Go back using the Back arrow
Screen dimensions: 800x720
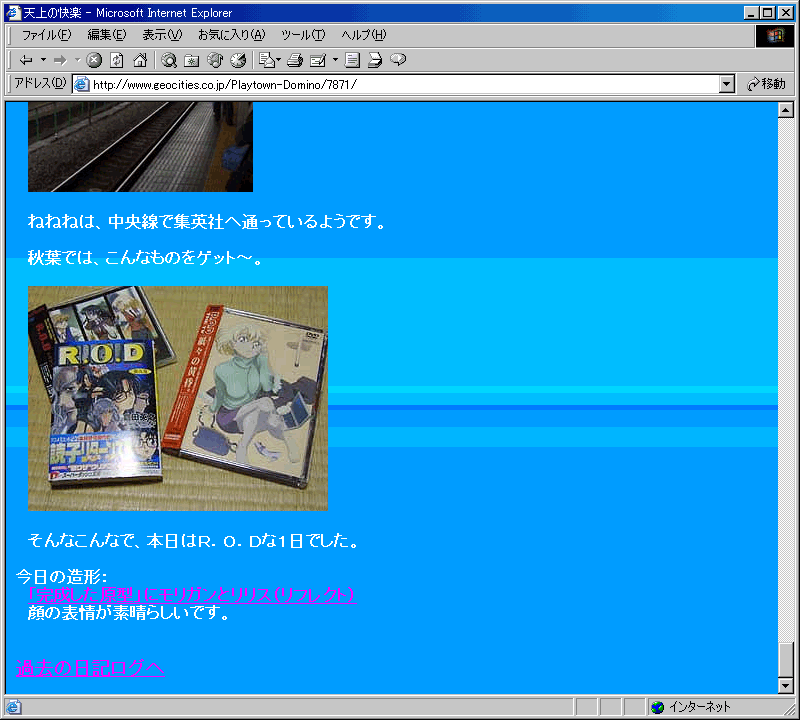tap(26, 60)
